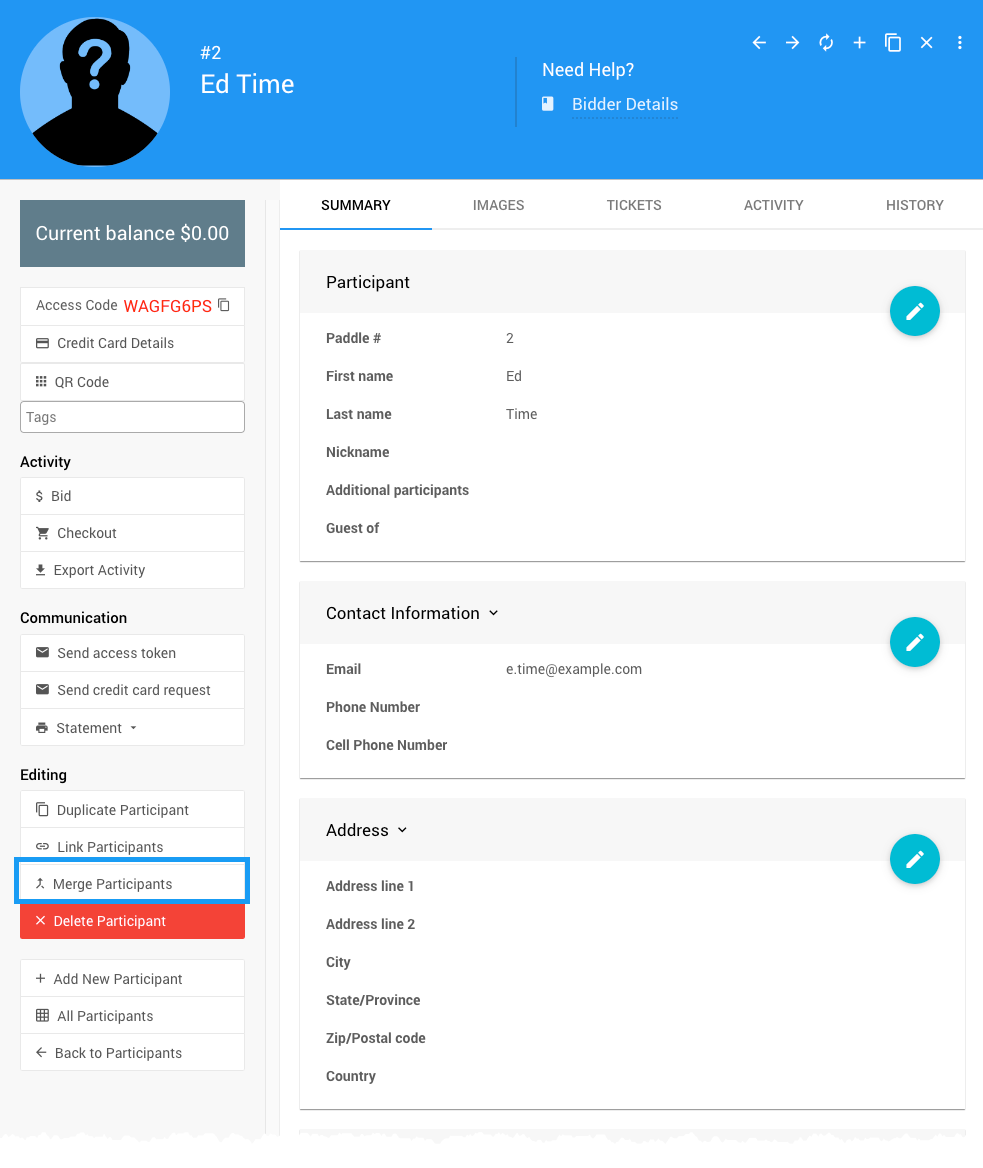
Task: Click into the Tags input field
Action: (132, 417)
